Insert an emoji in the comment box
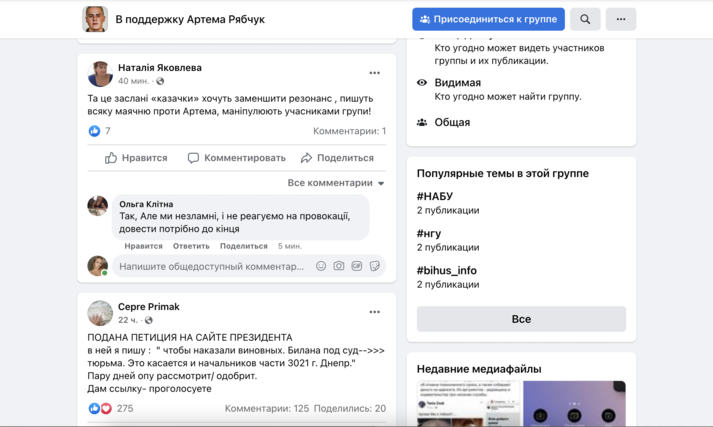 [x=321, y=266]
